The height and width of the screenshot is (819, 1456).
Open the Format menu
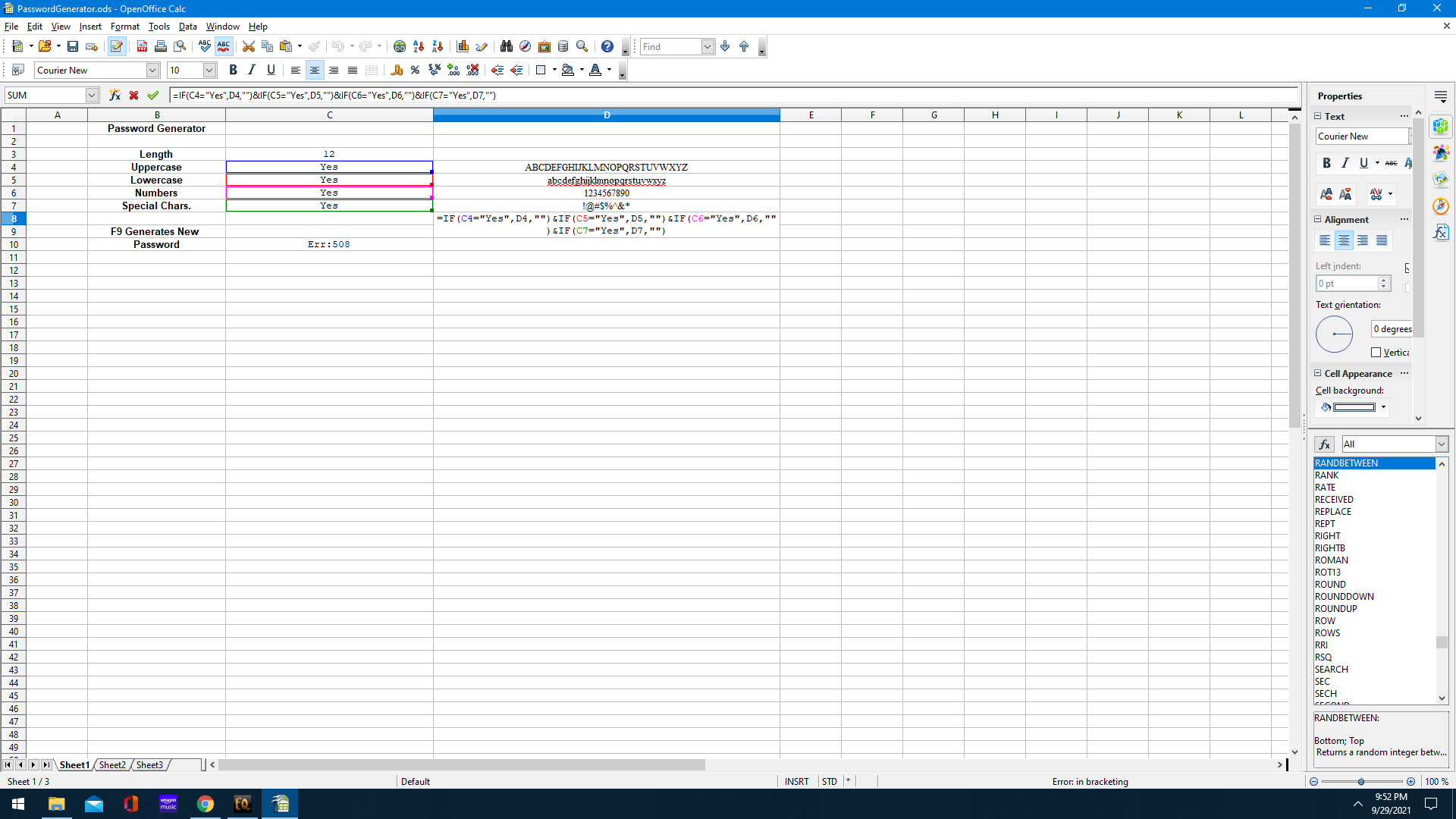pos(124,27)
